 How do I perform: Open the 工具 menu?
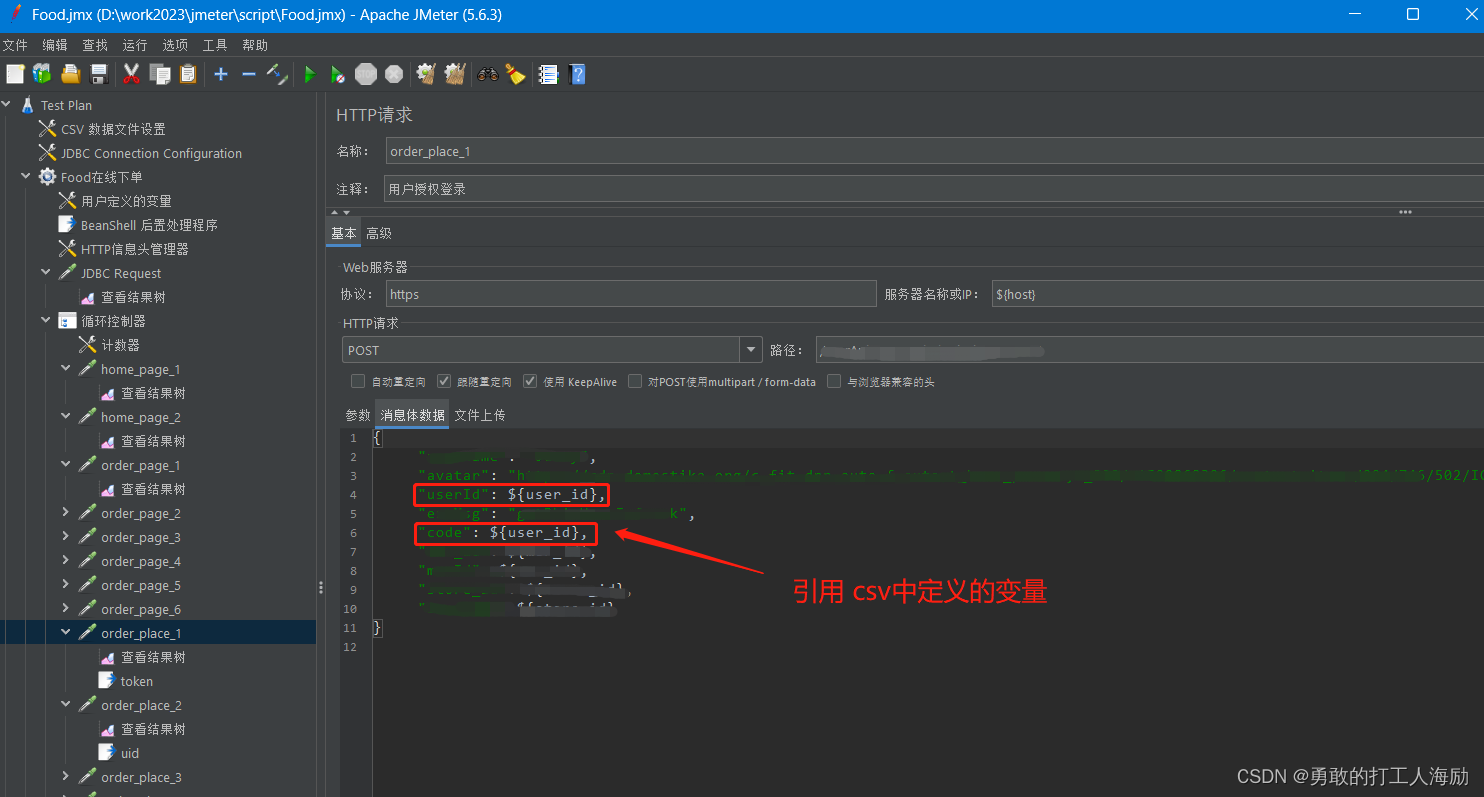[x=215, y=45]
